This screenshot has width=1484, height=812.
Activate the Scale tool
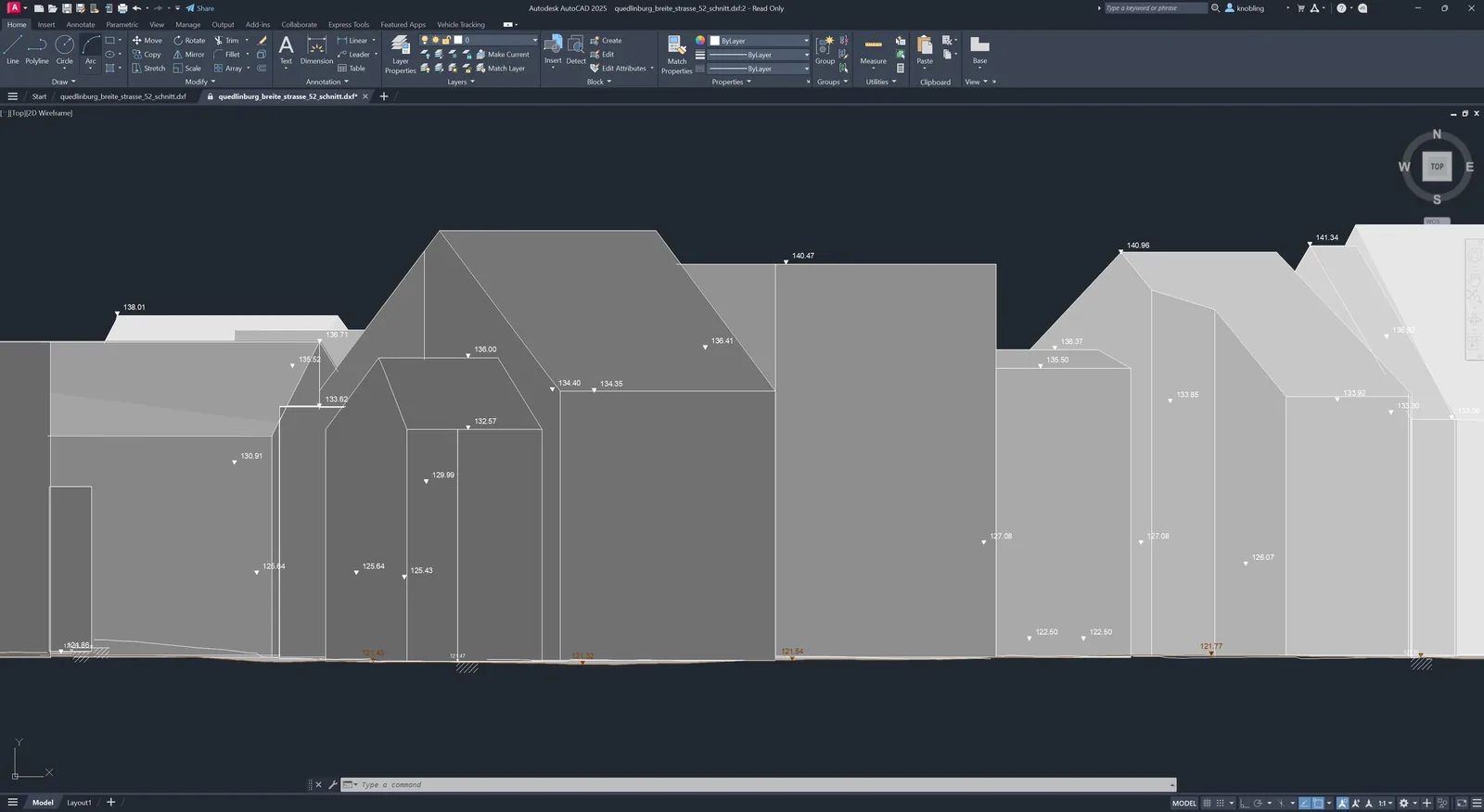[187, 69]
